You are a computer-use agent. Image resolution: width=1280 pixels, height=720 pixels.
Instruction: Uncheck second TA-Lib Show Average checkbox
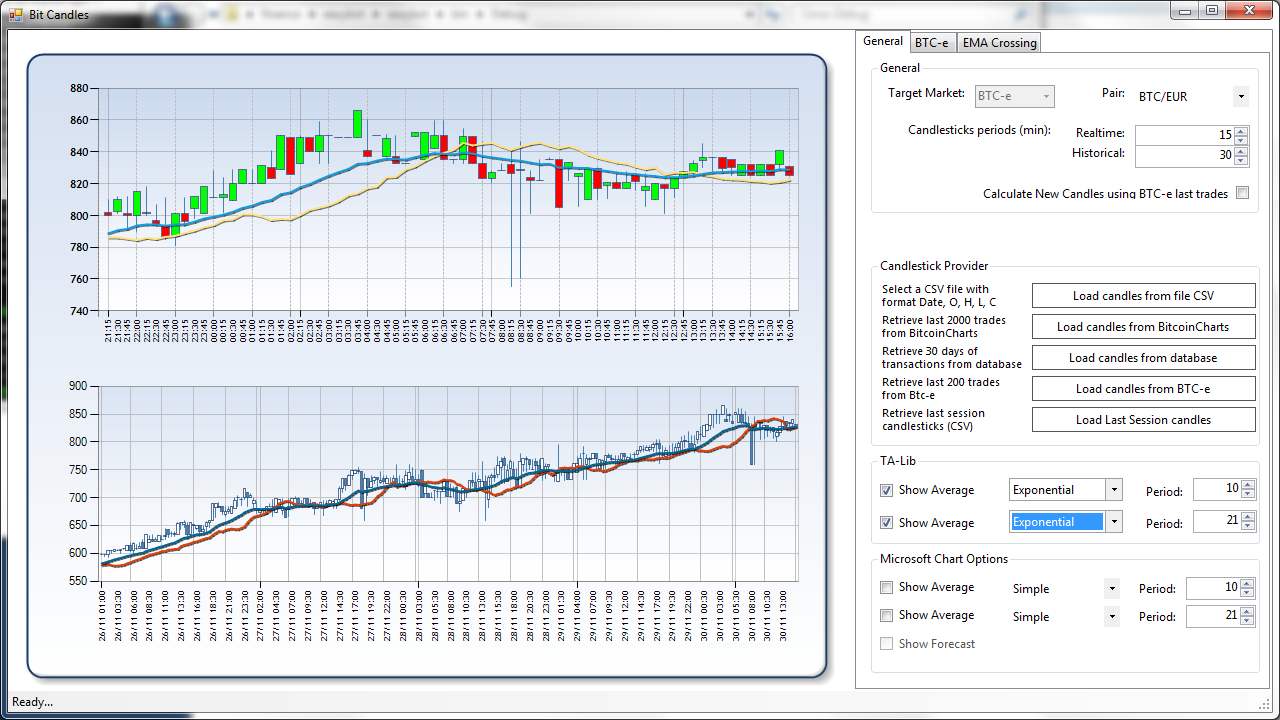(x=886, y=522)
